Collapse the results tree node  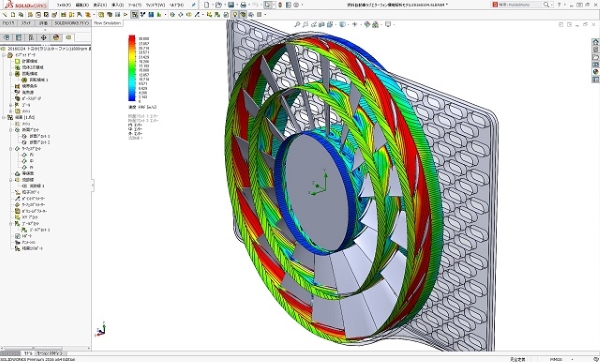[x=4, y=117]
